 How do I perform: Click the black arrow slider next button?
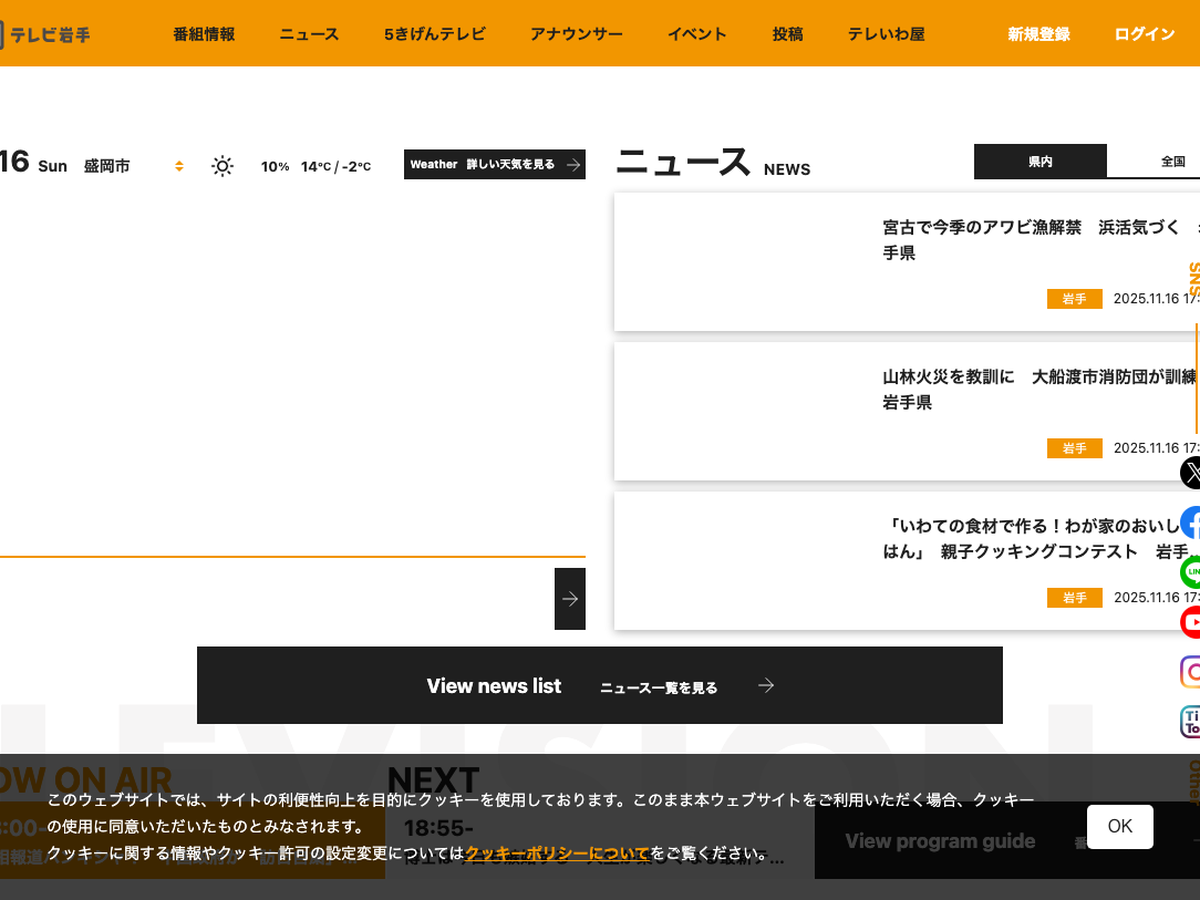[570, 599]
